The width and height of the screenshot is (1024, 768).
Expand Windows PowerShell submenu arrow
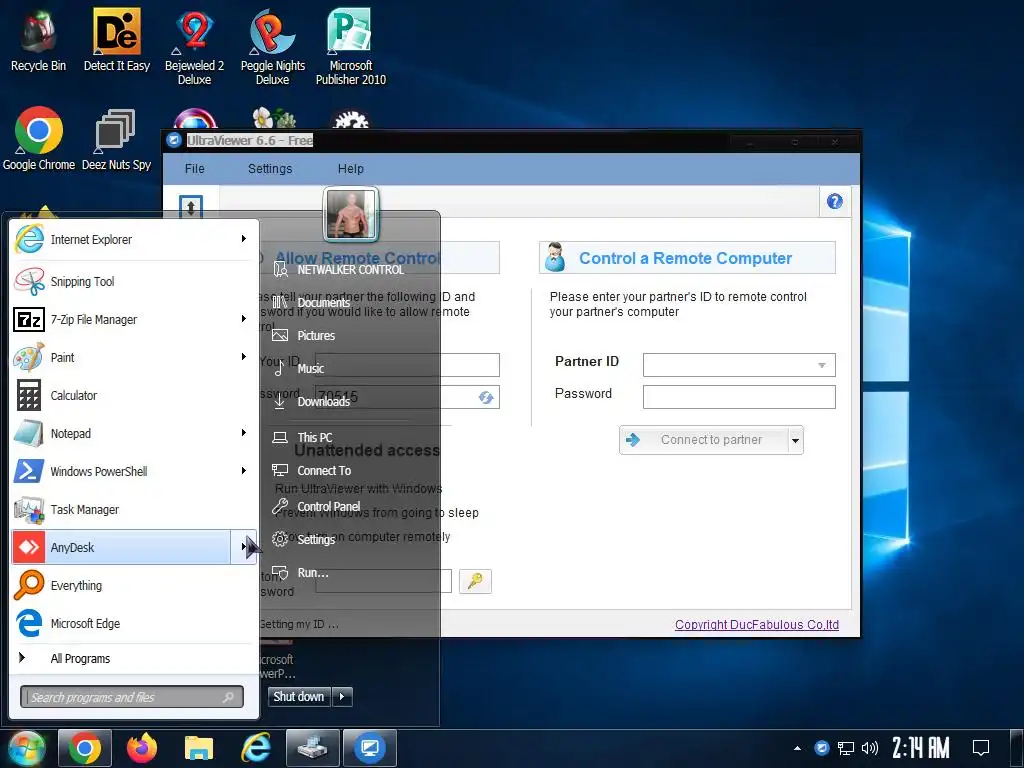pyautogui.click(x=244, y=470)
